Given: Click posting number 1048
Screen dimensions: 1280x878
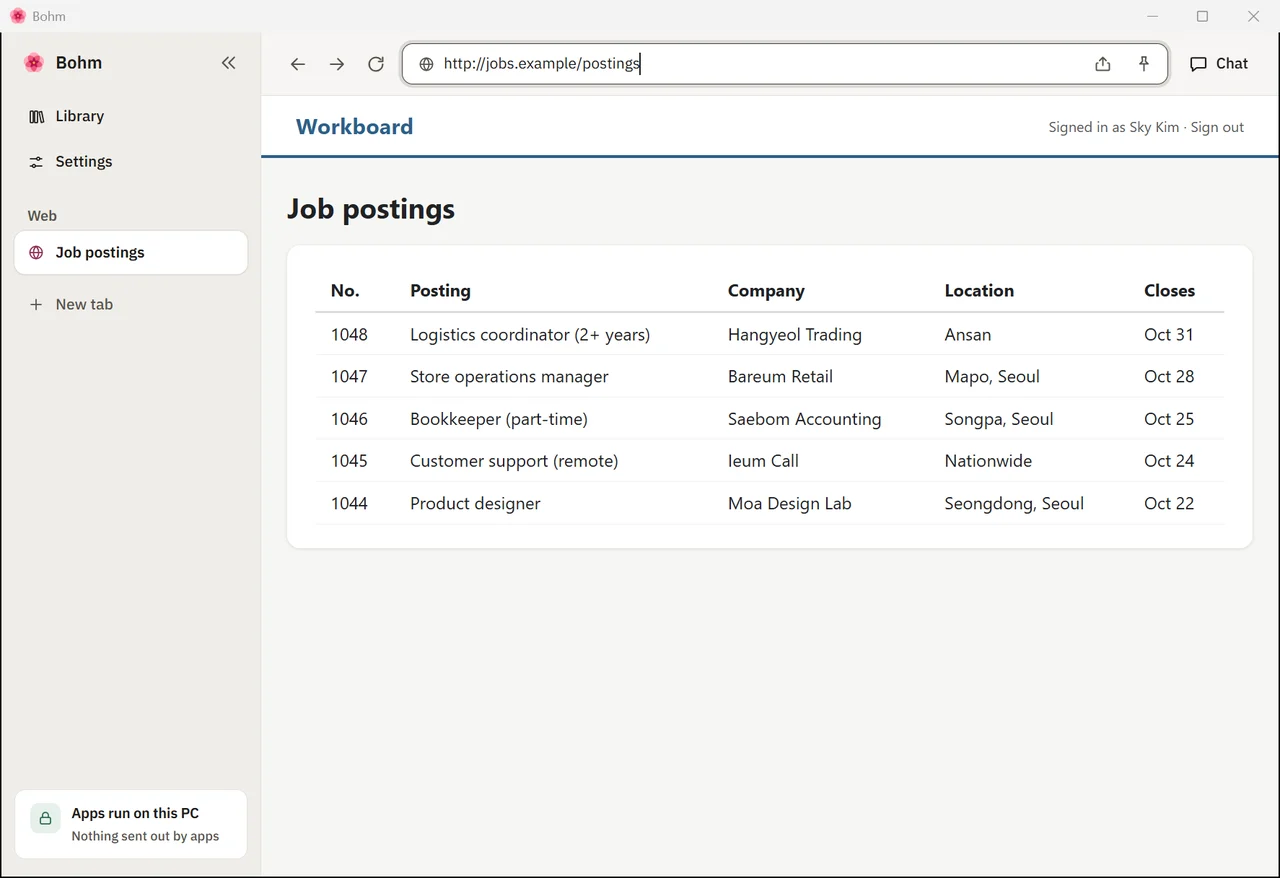Looking at the screenshot, I should click(x=349, y=335).
